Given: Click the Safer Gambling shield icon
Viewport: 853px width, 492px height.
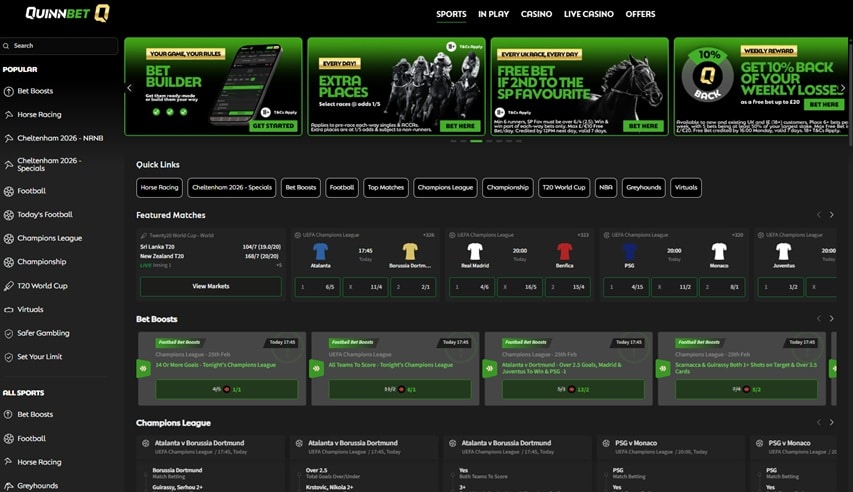Looking at the screenshot, I should pos(9,334).
